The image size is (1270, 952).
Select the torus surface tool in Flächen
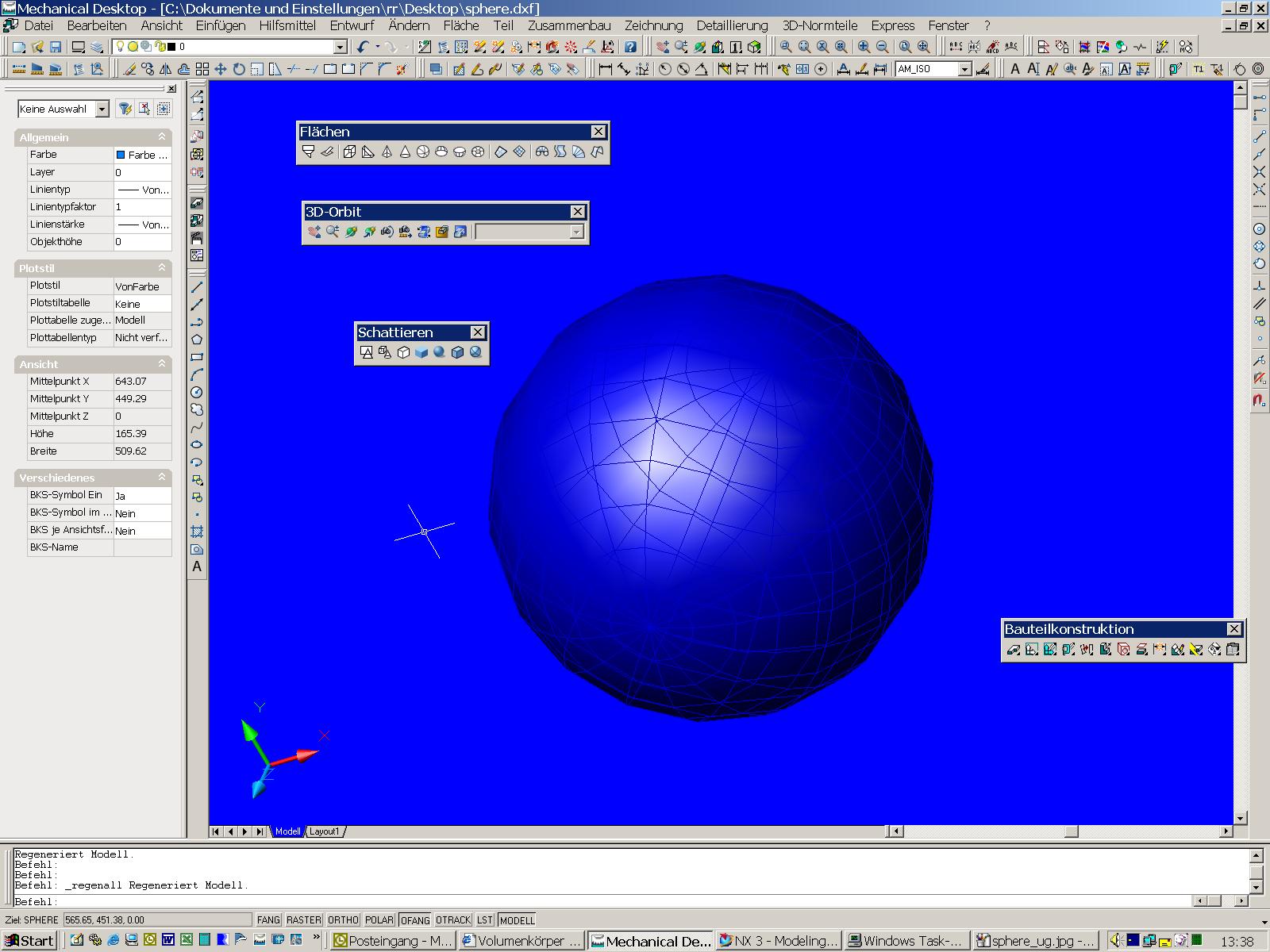point(478,152)
